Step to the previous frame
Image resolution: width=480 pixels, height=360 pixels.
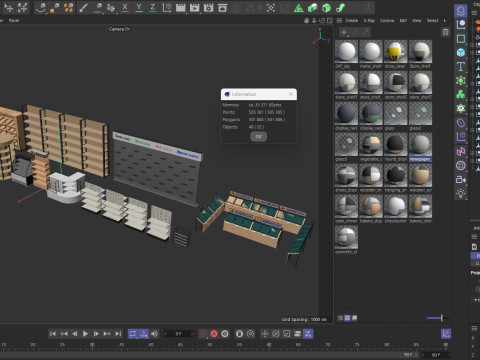(74, 334)
